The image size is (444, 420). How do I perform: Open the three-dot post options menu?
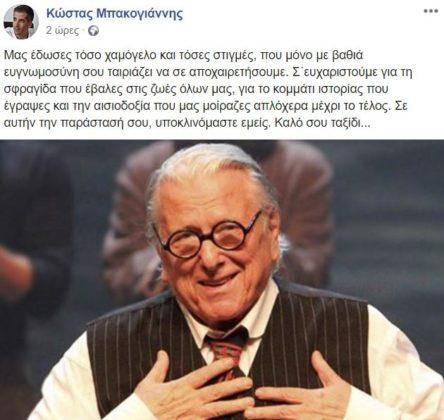point(431,11)
